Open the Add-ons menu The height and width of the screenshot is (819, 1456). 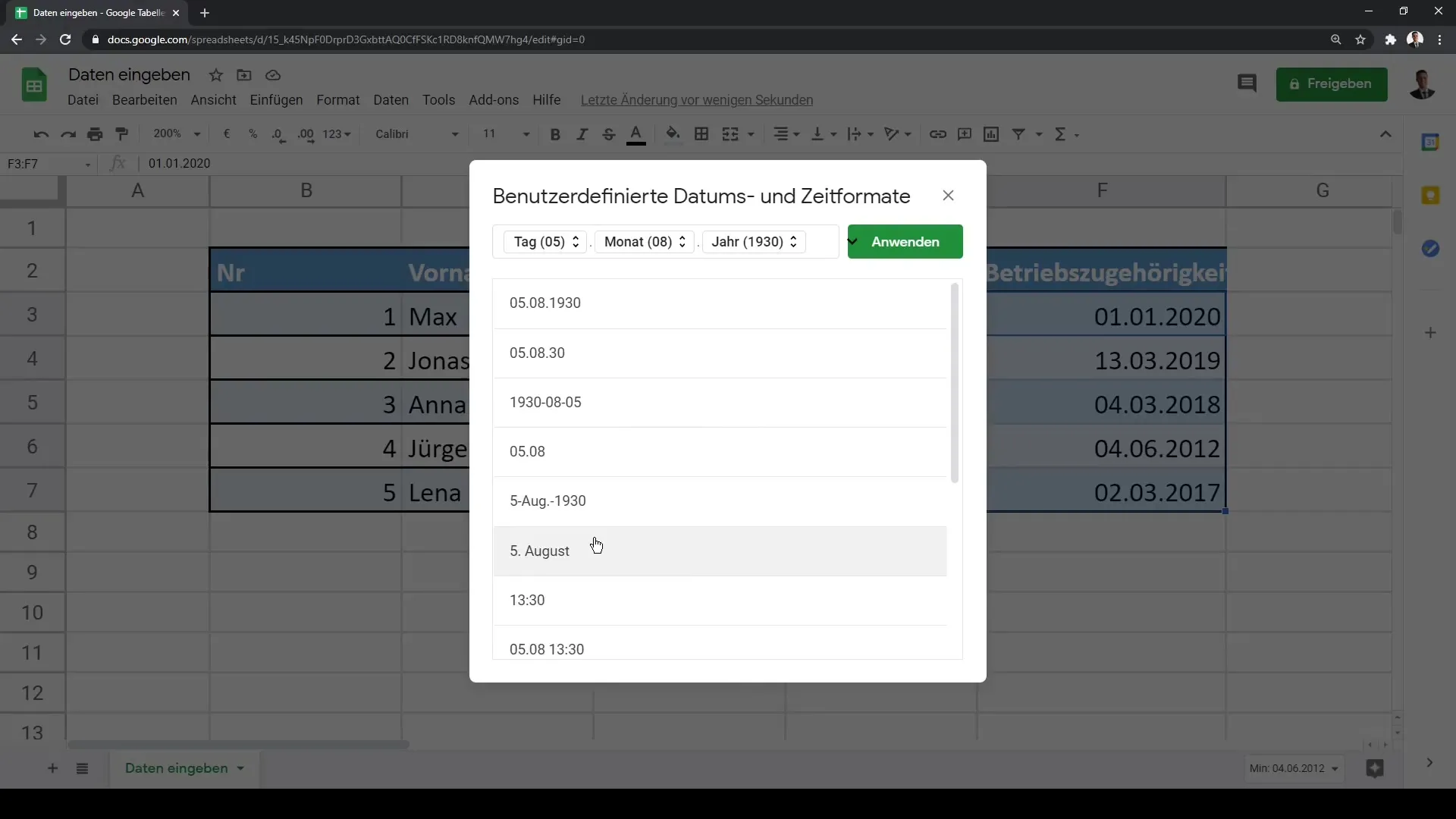point(494,100)
